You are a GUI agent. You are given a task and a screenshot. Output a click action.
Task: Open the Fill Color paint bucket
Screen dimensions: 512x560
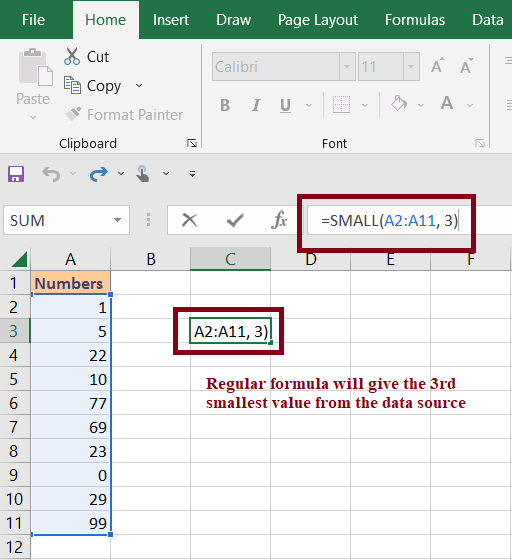click(x=399, y=104)
